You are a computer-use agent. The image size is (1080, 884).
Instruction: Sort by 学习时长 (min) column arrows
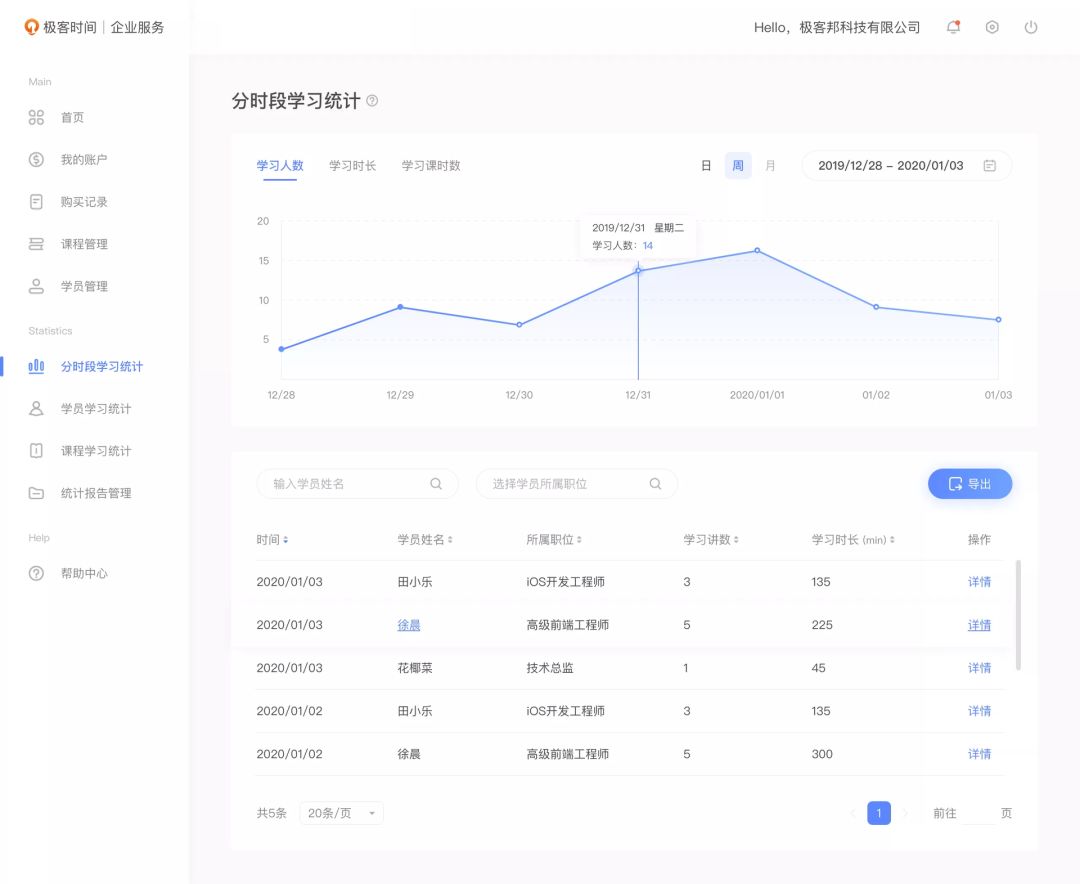892,540
